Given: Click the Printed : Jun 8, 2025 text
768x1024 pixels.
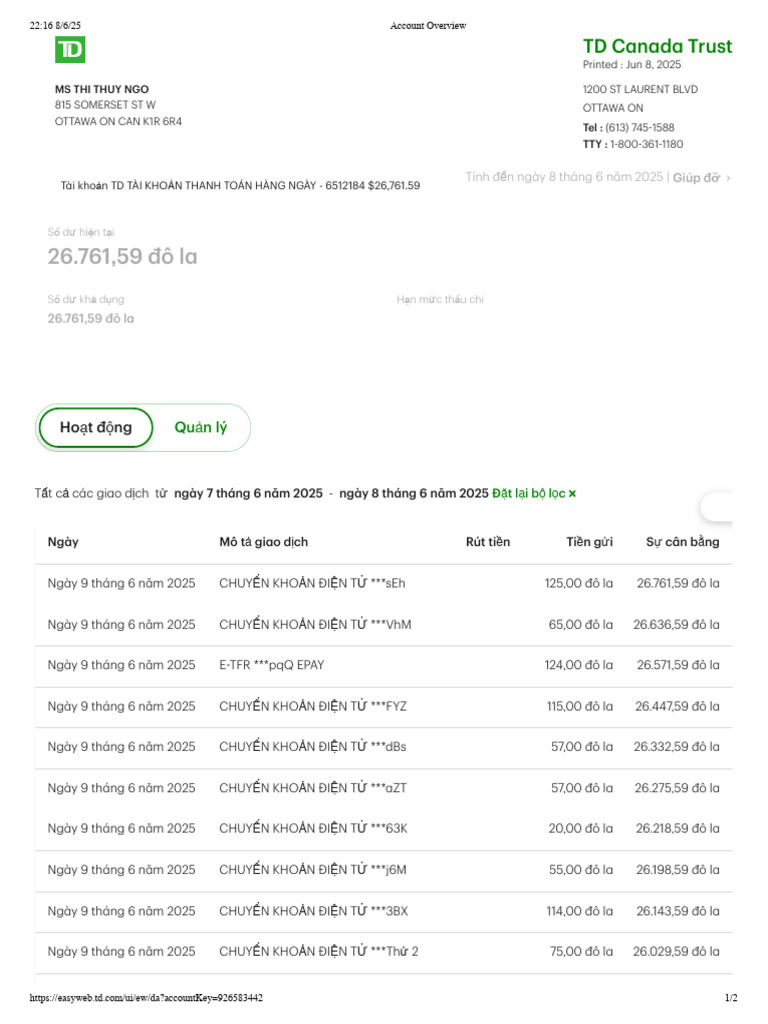Looking at the screenshot, I should coord(632,65).
